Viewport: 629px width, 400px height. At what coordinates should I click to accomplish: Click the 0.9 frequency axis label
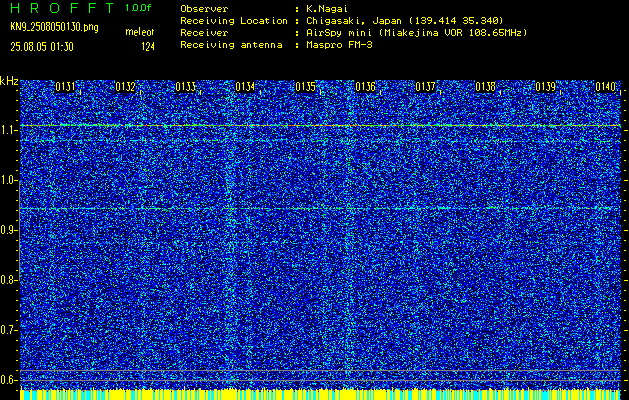(9, 230)
